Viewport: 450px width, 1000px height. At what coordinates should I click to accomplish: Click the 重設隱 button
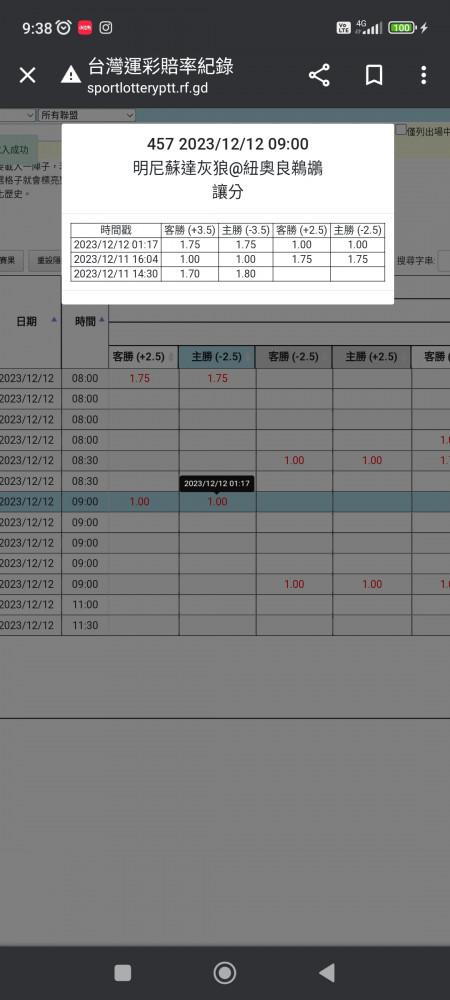[50, 261]
